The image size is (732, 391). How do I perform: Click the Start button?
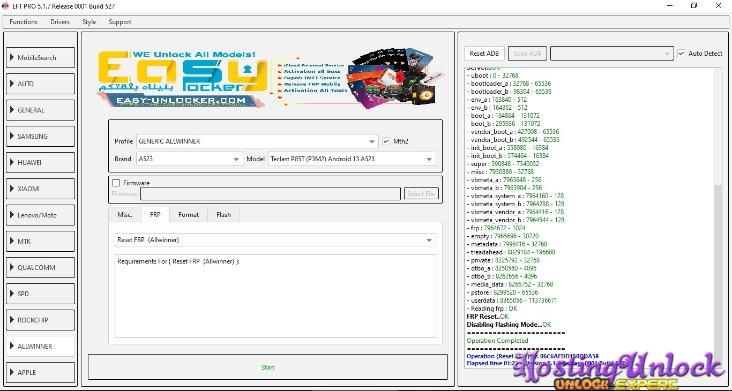[268, 367]
